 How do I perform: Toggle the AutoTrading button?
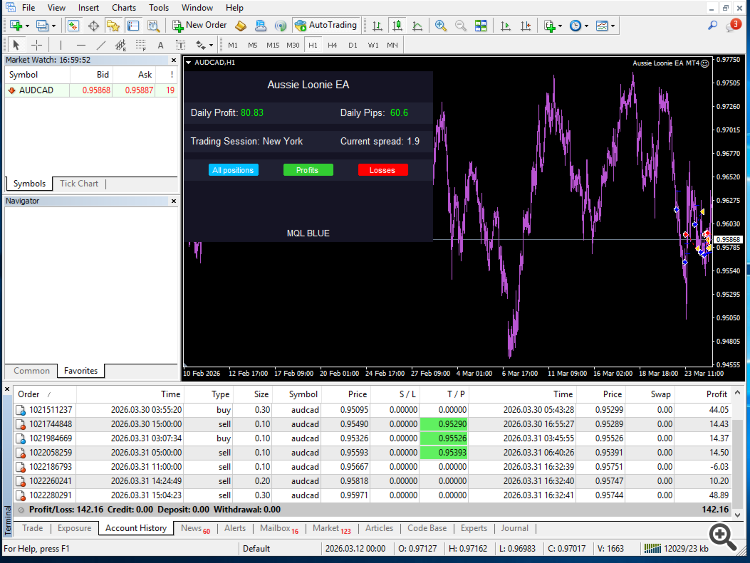tap(326, 25)
